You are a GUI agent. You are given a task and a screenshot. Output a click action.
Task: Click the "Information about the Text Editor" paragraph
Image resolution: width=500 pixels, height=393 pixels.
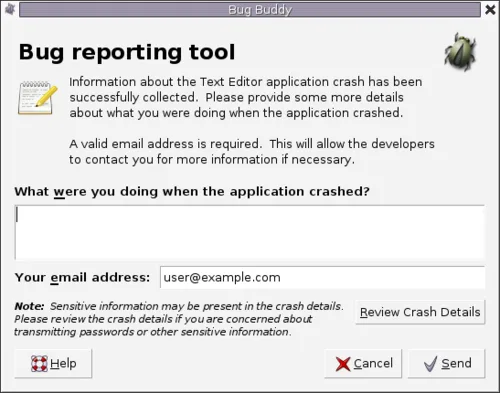246,97
